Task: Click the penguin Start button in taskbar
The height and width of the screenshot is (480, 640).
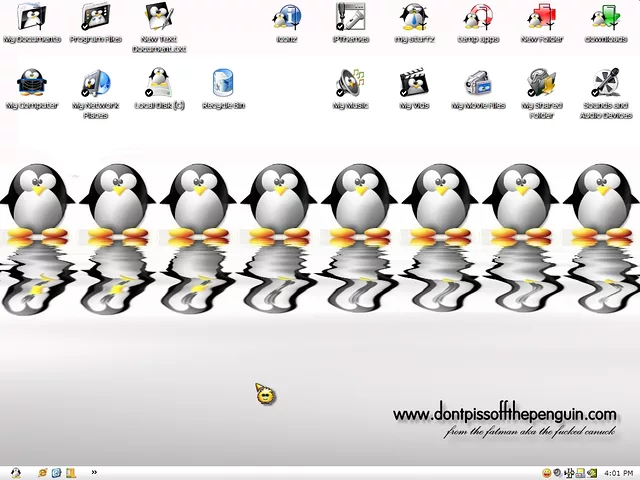Action: [16, 473]
